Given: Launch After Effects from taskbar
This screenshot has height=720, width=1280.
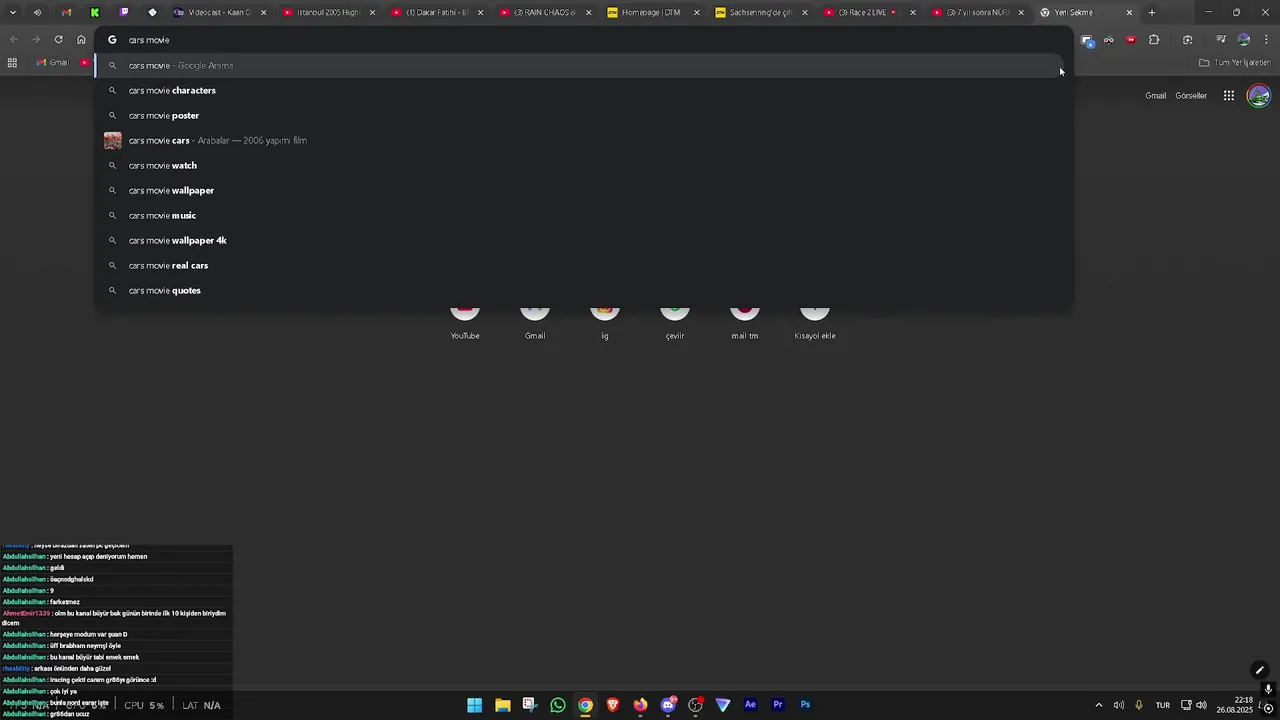Looking at the screenshot, I should pos(750,705).
